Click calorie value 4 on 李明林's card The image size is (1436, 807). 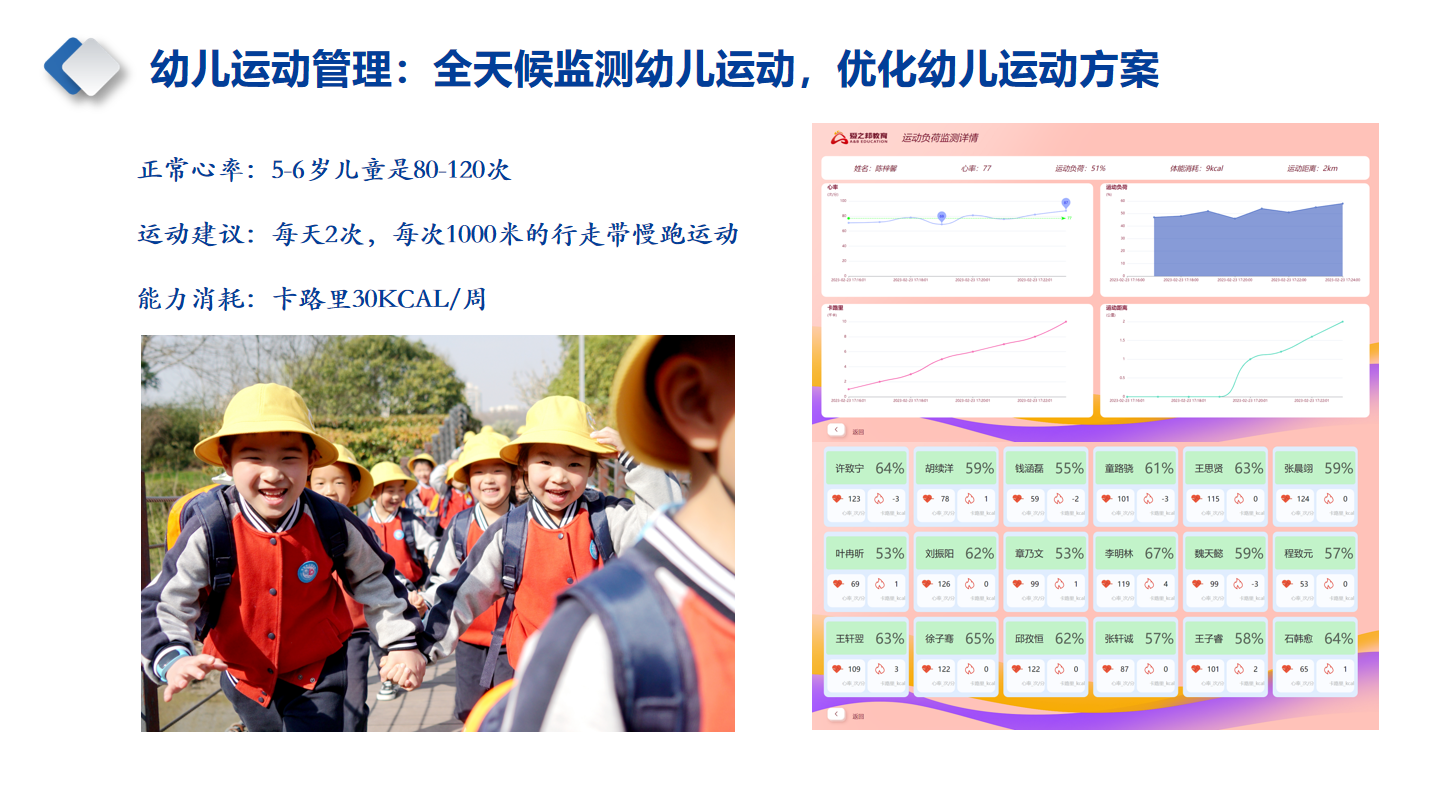coord(1165,584)
